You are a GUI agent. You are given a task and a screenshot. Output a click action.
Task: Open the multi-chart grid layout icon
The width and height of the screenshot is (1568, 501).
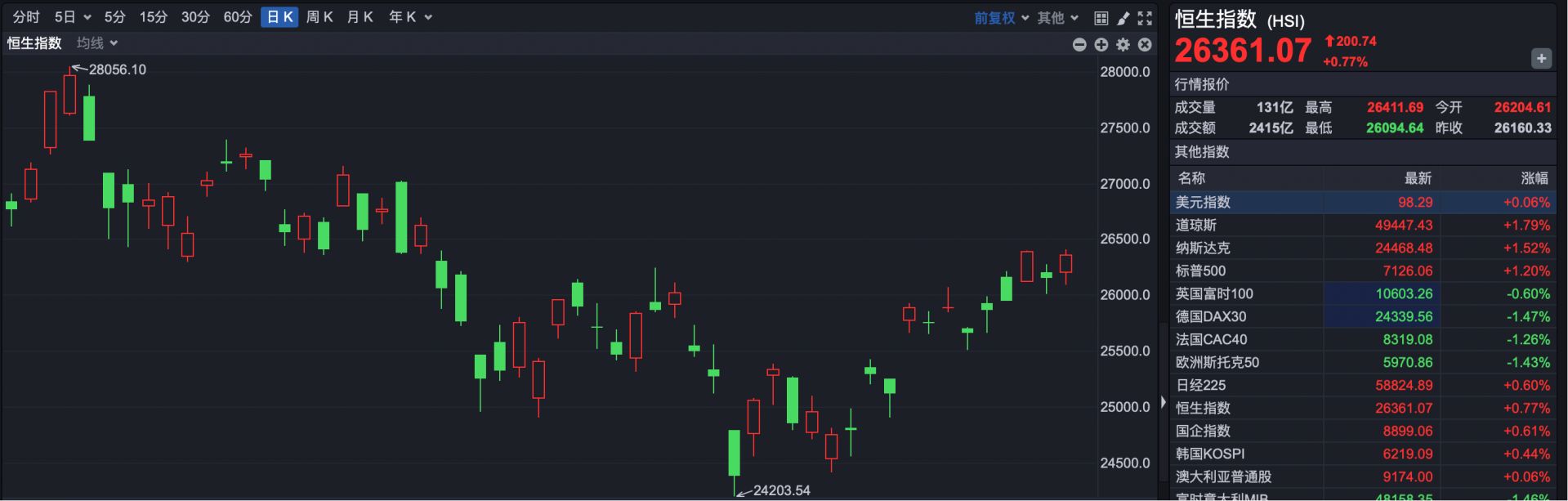[x=1101, y=18]
